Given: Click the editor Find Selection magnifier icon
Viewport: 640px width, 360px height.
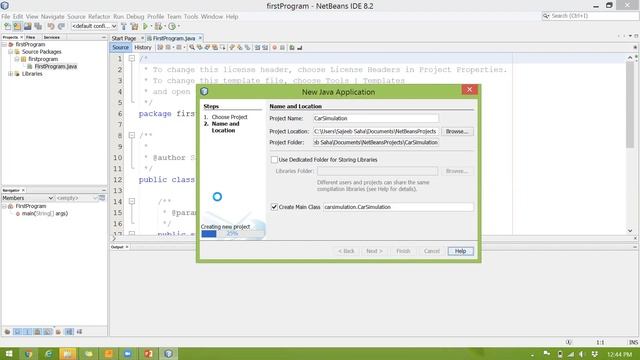Looking at the screenshot, I should pyautogui.click(x=192, y=47).
